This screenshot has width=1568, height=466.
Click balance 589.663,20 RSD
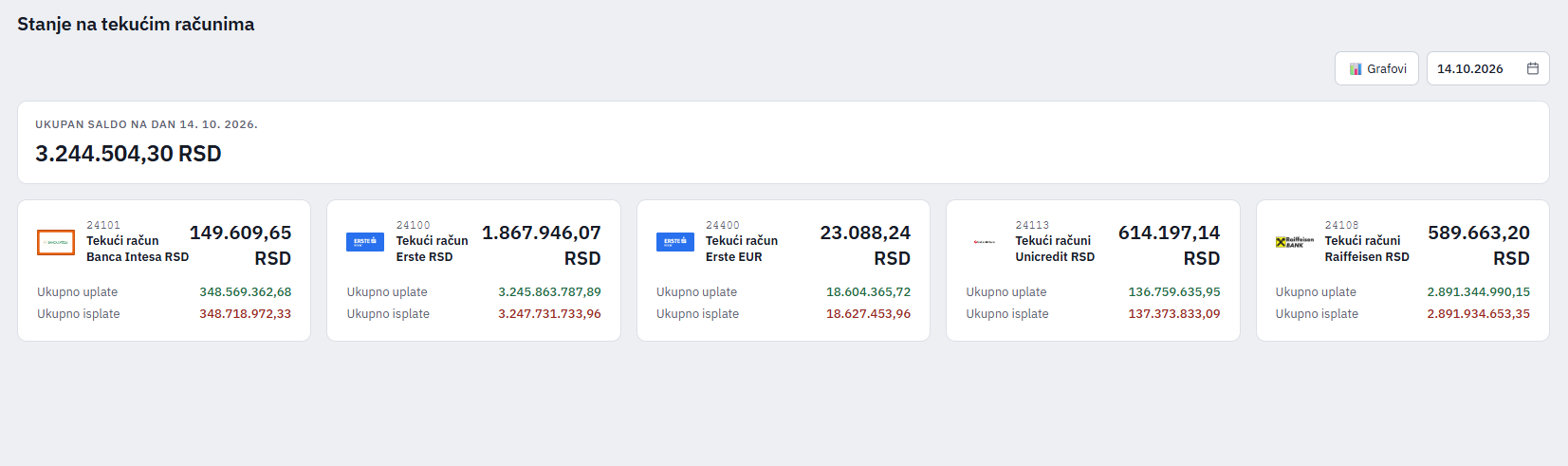pyautogui.click(x=1479, y=245)
